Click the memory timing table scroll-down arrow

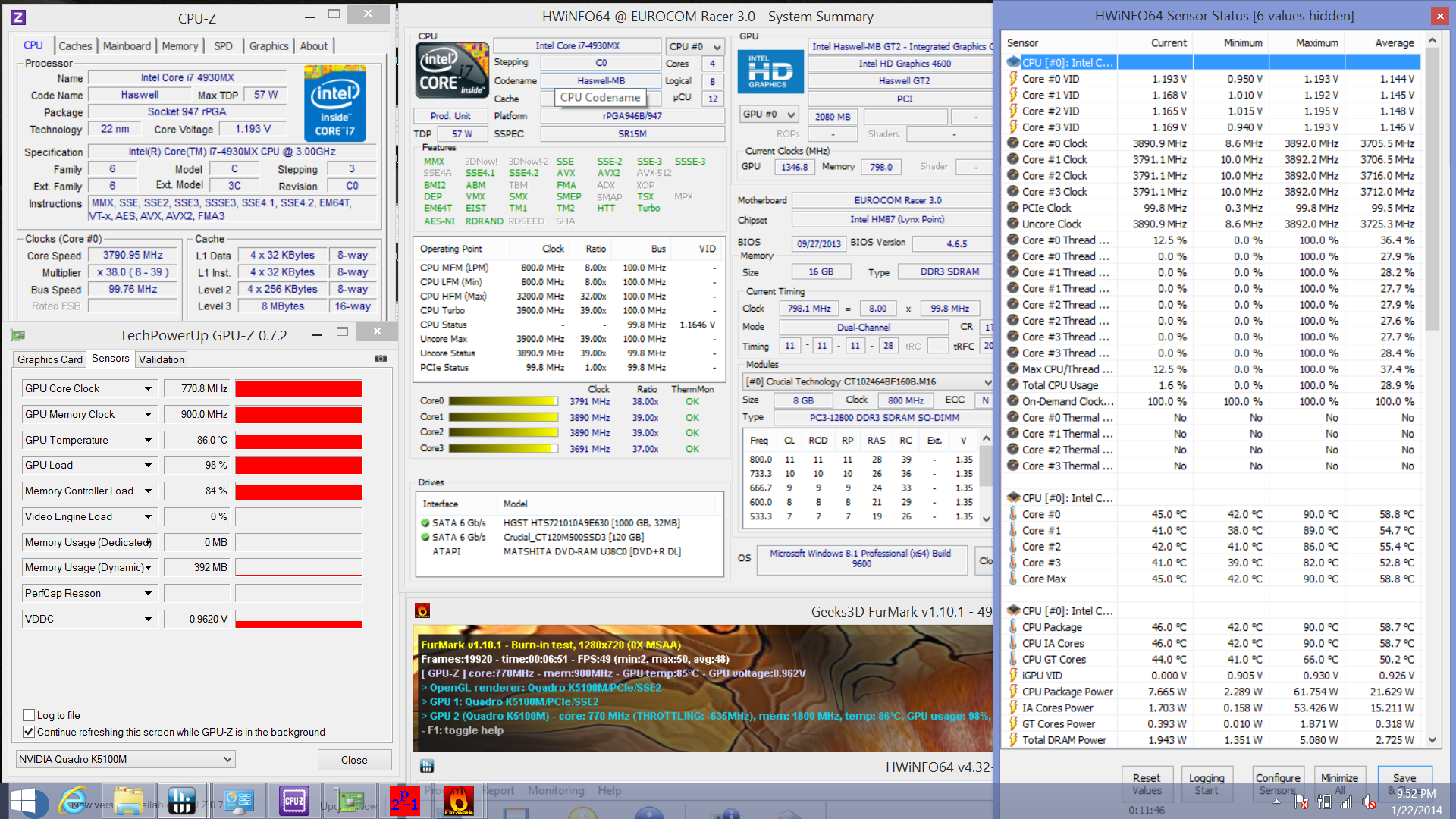986,519
